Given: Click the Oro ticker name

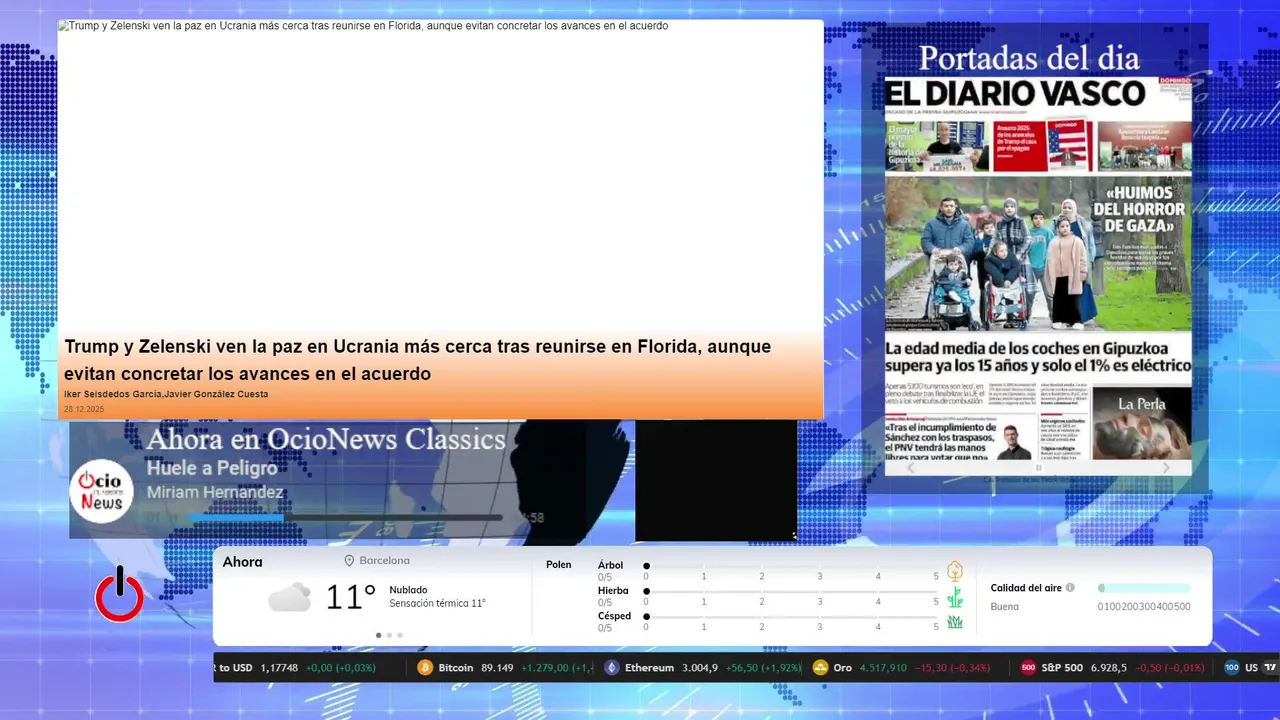Looking at the screenshot, I should coord(843,667).
